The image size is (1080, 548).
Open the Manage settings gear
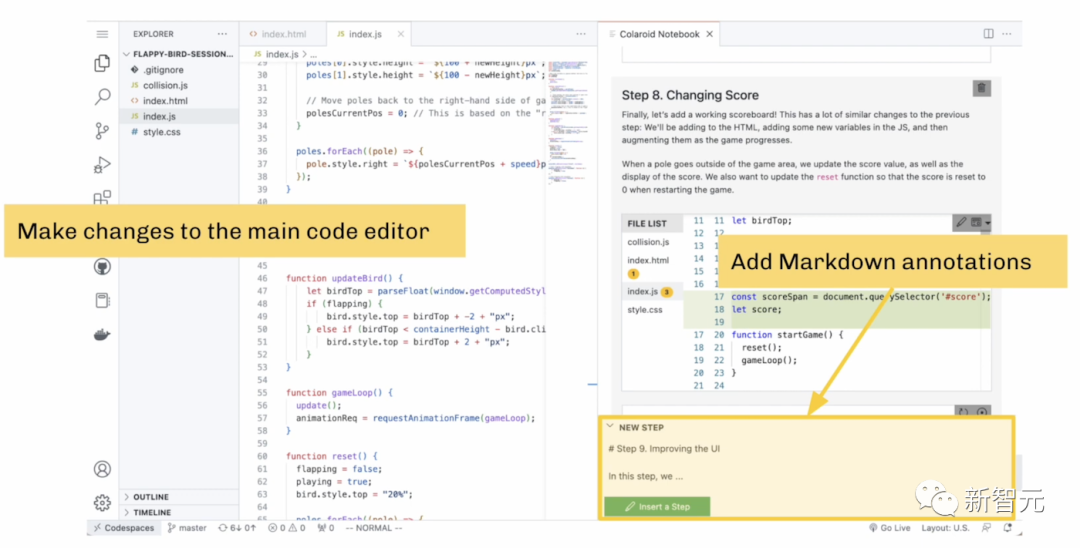(102, 502)
